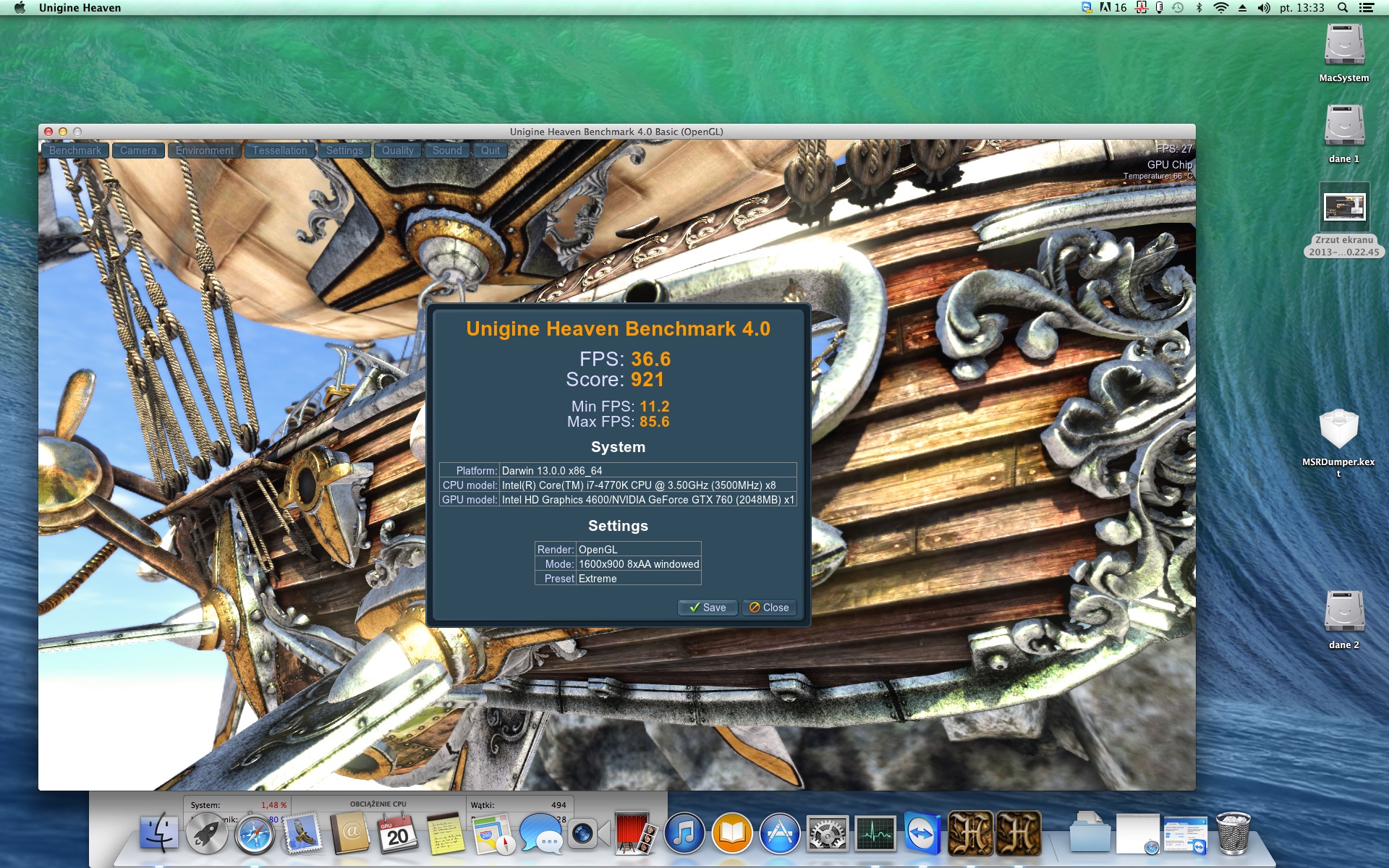Click the GPU model row GeForce GTX 760
Image resolution: width=1389 pixels, height=868 pixels.
click(618, 499)
